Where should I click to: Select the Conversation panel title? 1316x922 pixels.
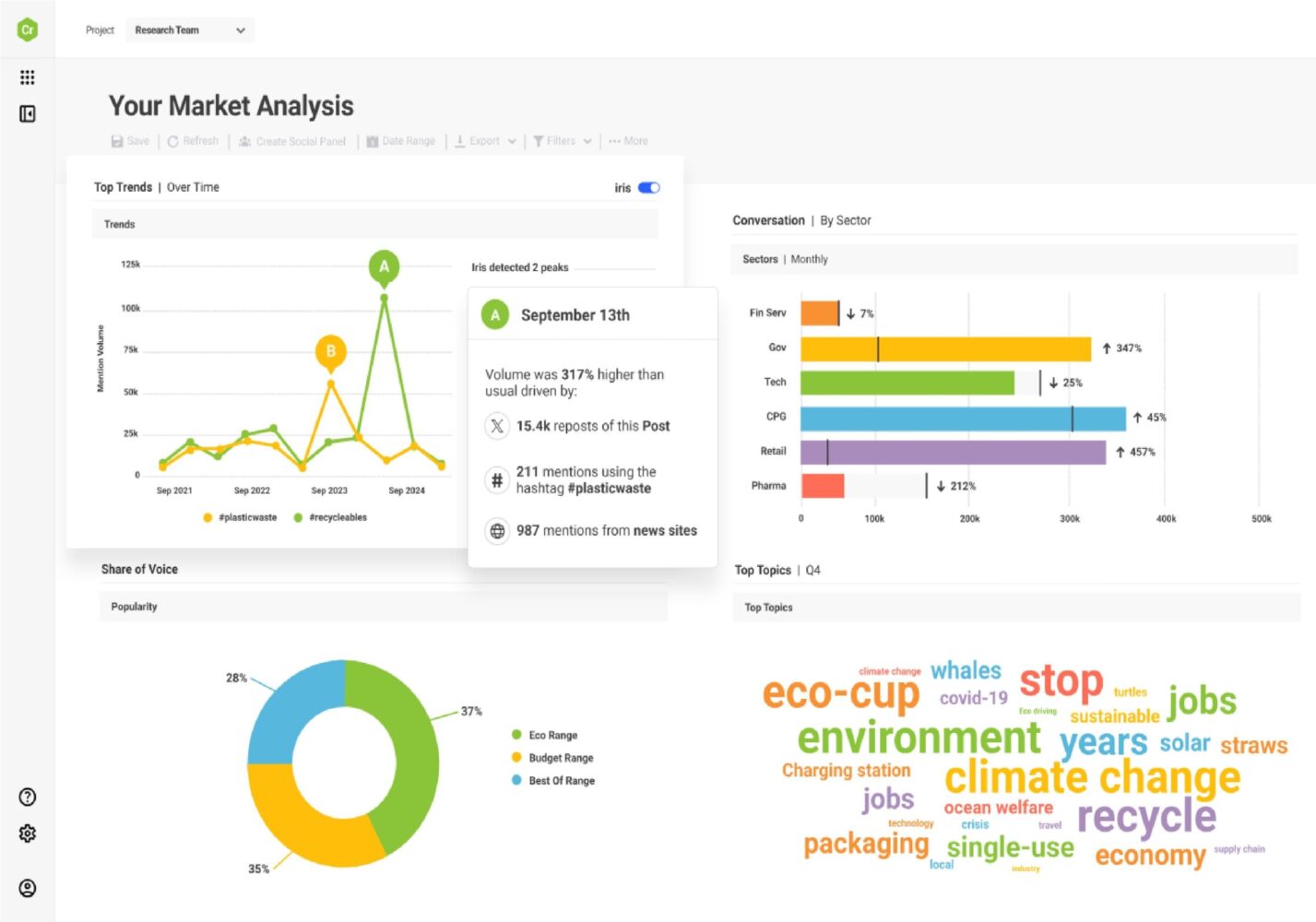pyautogui.click(x=768, y=220)
